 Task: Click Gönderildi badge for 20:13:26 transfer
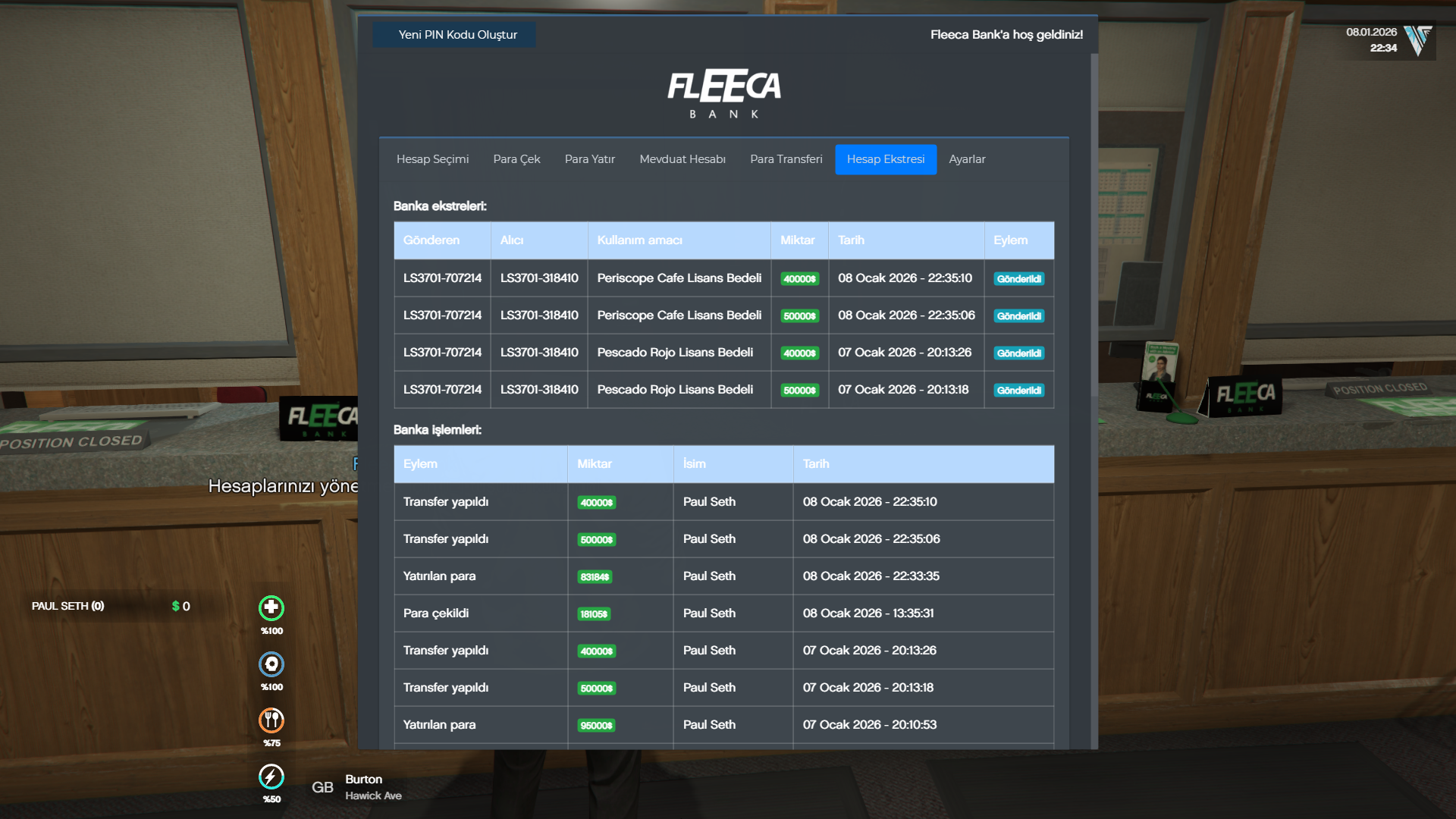tap(1019, 353)
